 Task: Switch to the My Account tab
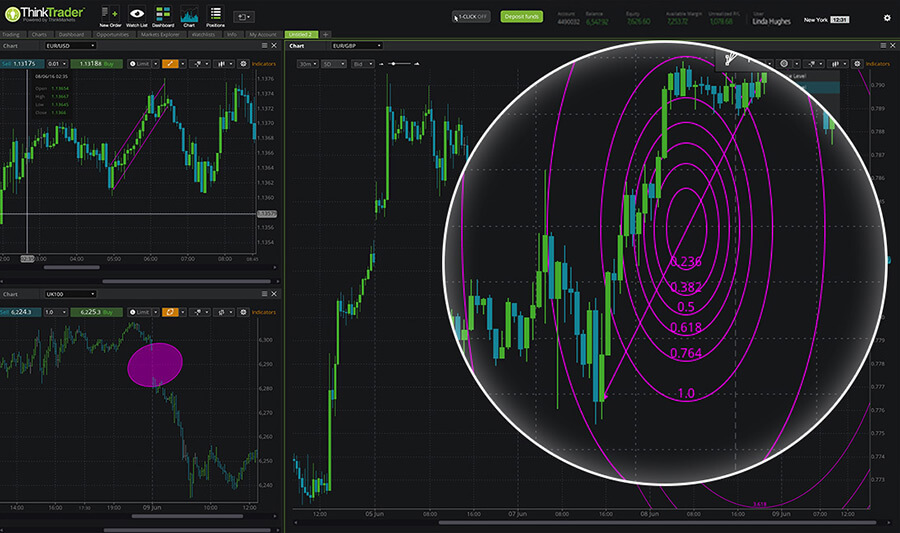(x=261, y=34)
